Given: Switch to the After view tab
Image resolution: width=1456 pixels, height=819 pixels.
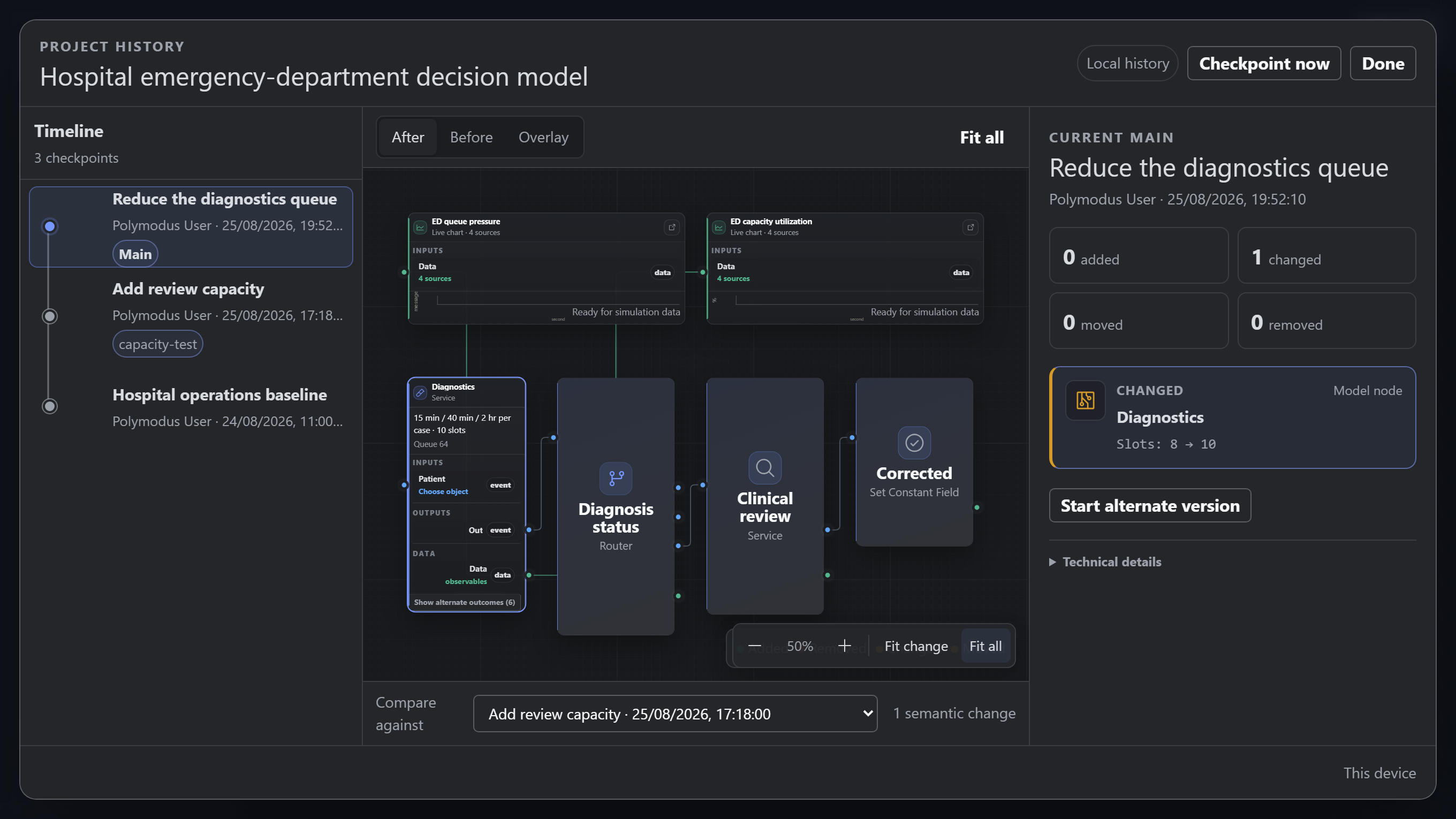Looking at the screenshot, I should tap(407, 138).
